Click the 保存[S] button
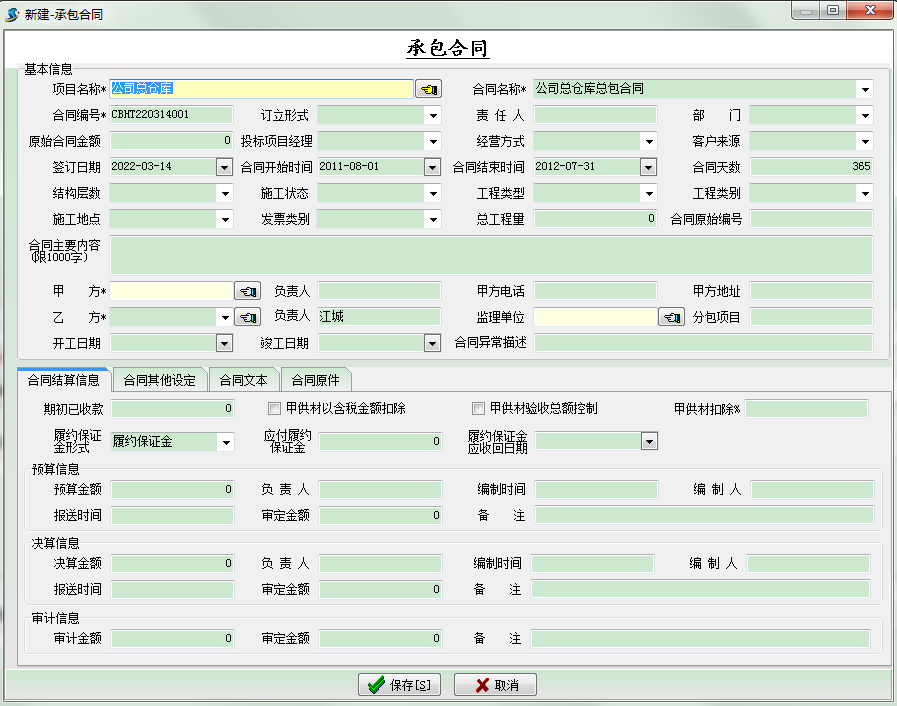 [399, 685]
